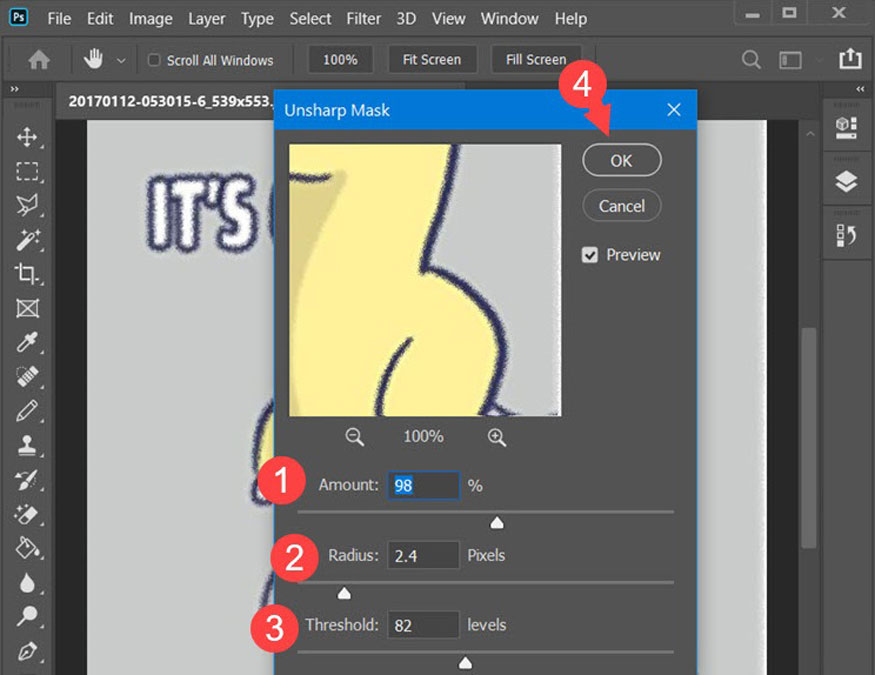Open the Edit menu
Screen dimensions: 875x675
(100, 18)
